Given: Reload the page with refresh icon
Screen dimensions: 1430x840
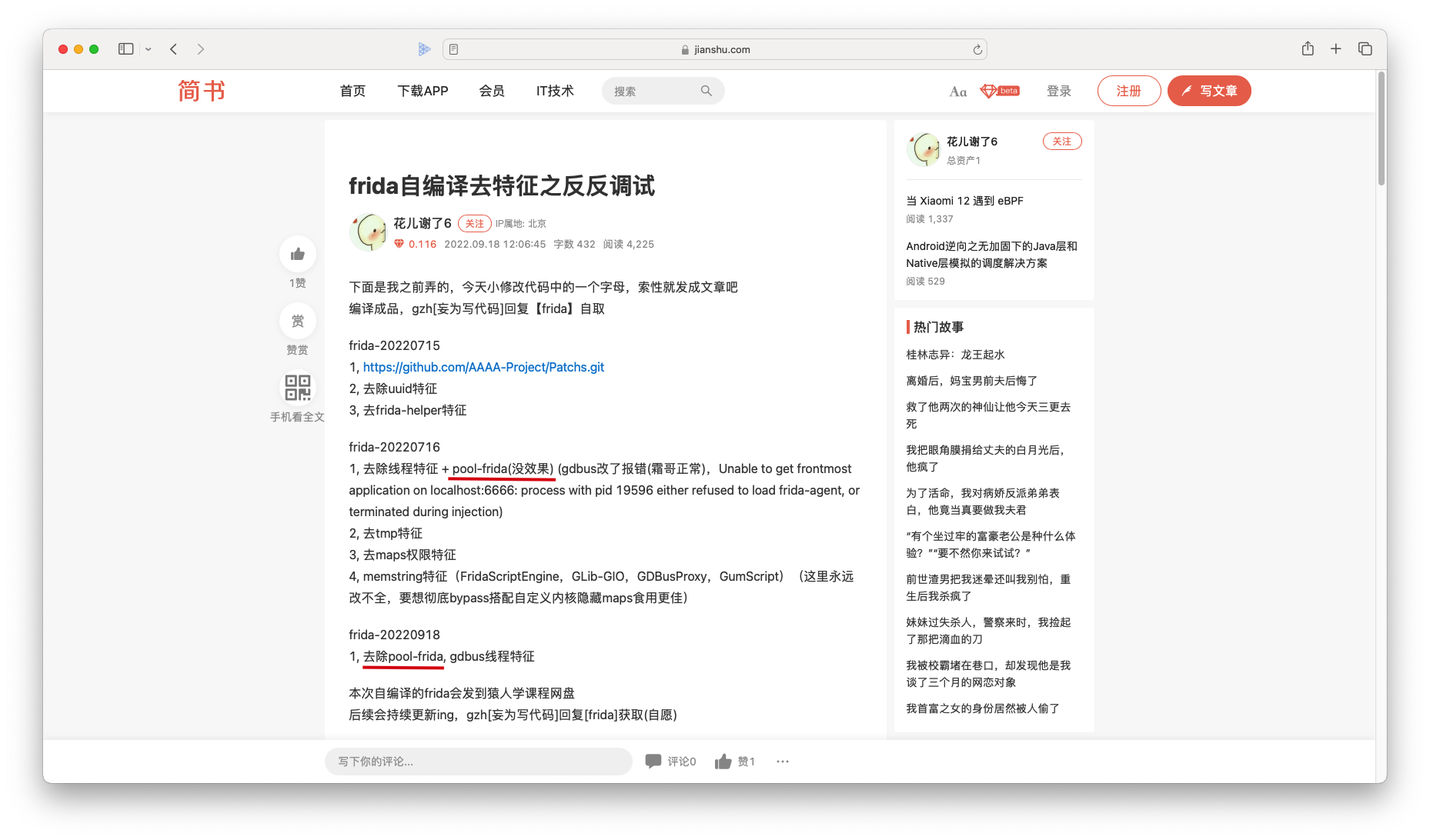Looking at the screenshot, I should [977, 49].
